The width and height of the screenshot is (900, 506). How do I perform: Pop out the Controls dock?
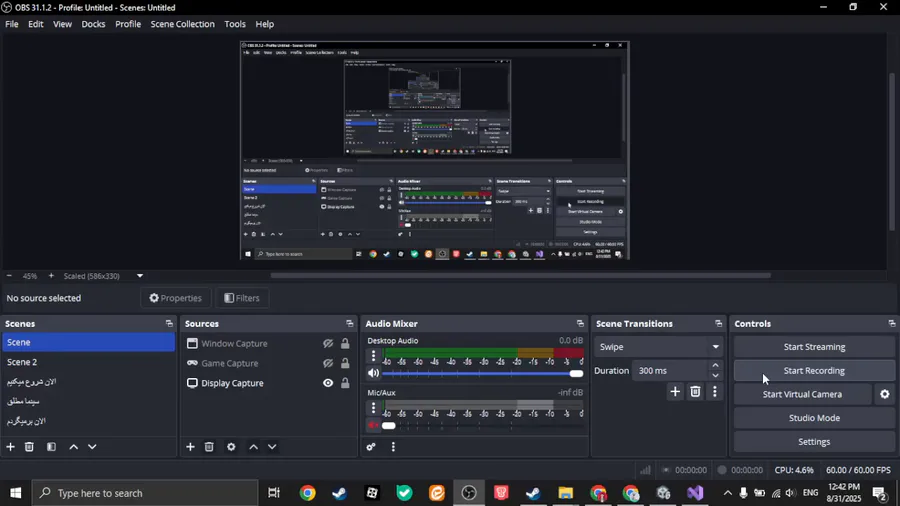[x=891, y=324]
